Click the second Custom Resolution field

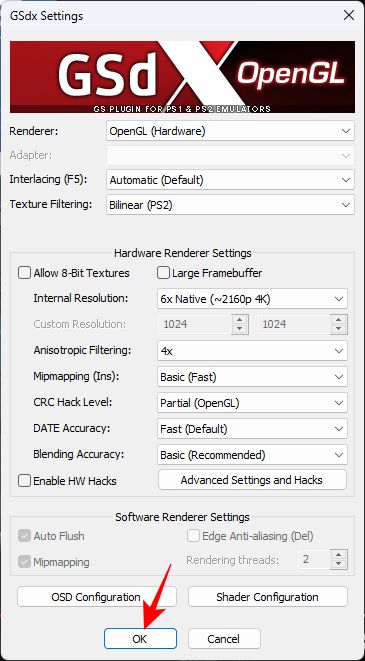(294, 325)
